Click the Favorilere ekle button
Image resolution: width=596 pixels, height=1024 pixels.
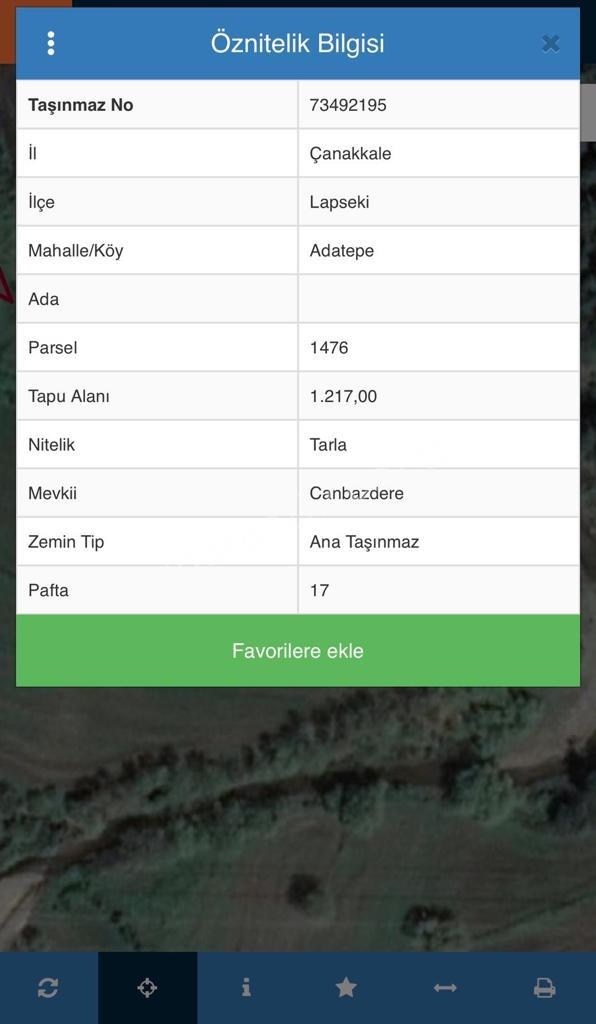tap(298, 650)
